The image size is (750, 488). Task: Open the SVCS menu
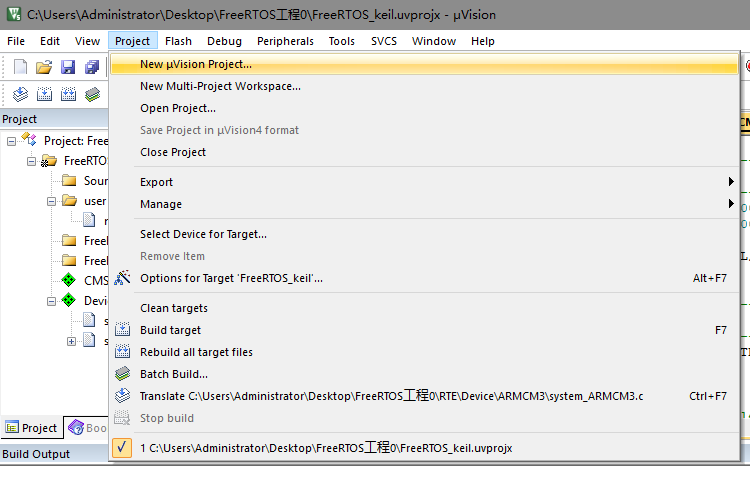click(x=384, y=41)
